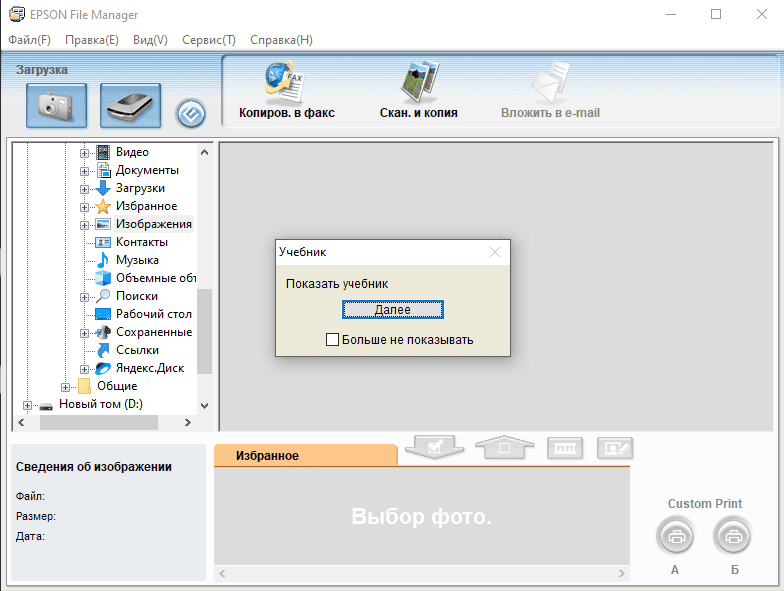Viewport: 784px width, 591px height.
Task: Open Скан. и копия tool
Action: tap(418, 90)
